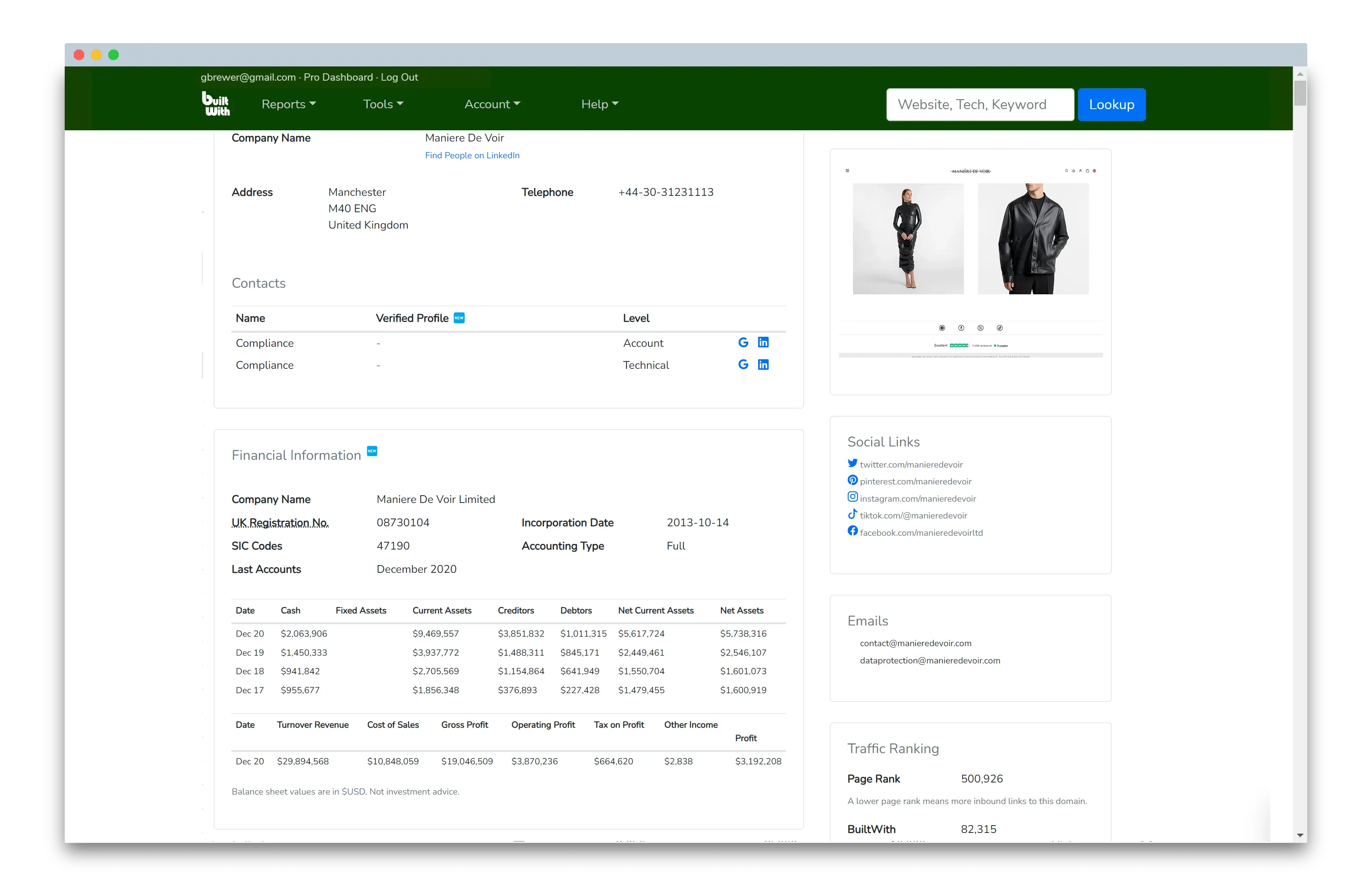Image resolution: width=1372 pixels, height=886 pixels.
Task: Click Page Rank value 500,926
Action: pyautogui.click(x=982, y=779)
